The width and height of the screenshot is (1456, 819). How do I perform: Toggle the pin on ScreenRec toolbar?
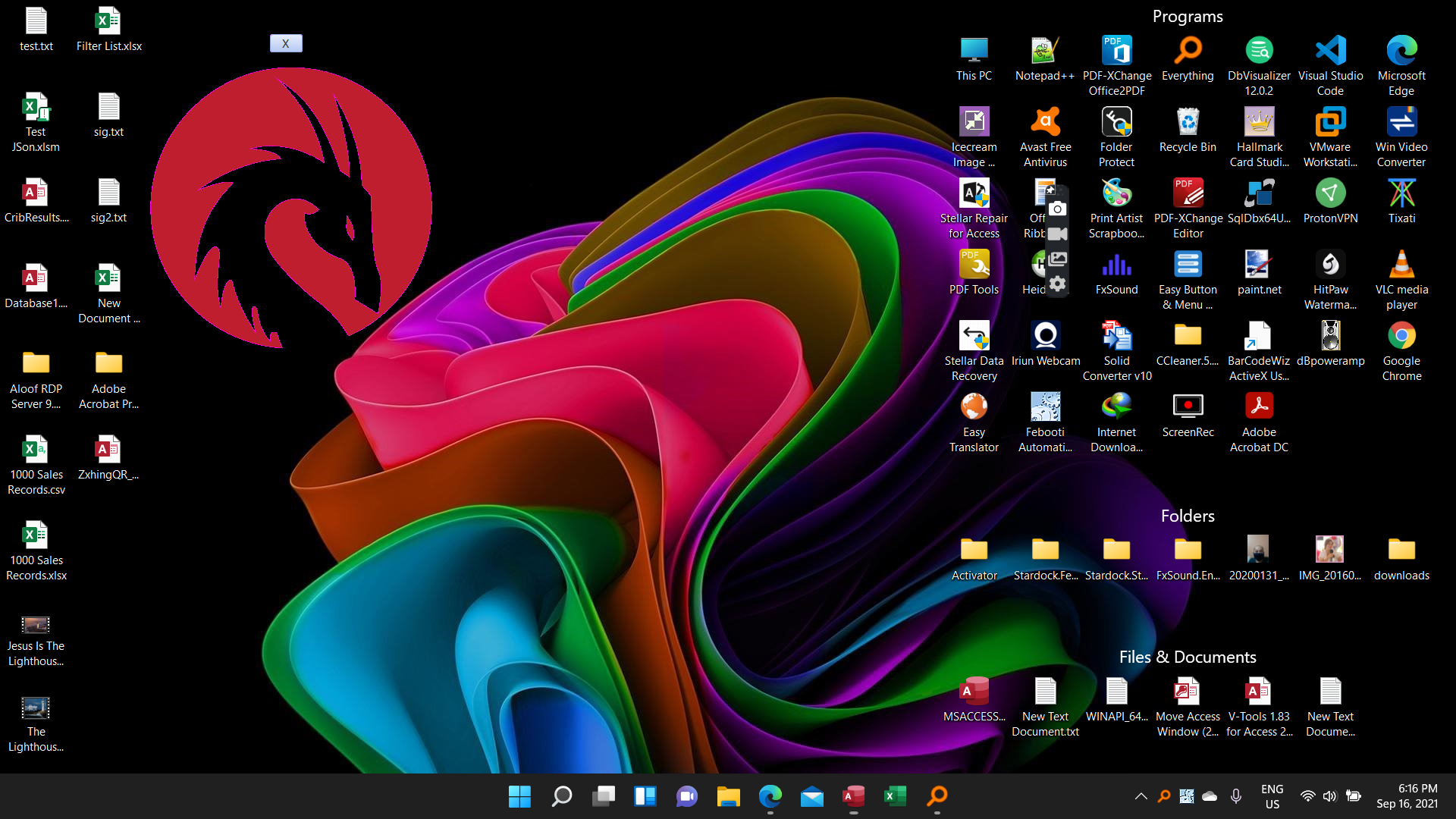pyautogui.click(x=1051, y=190)
